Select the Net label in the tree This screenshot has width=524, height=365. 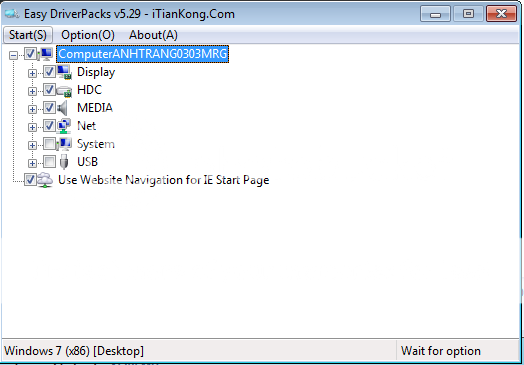(x=87, y=126)
